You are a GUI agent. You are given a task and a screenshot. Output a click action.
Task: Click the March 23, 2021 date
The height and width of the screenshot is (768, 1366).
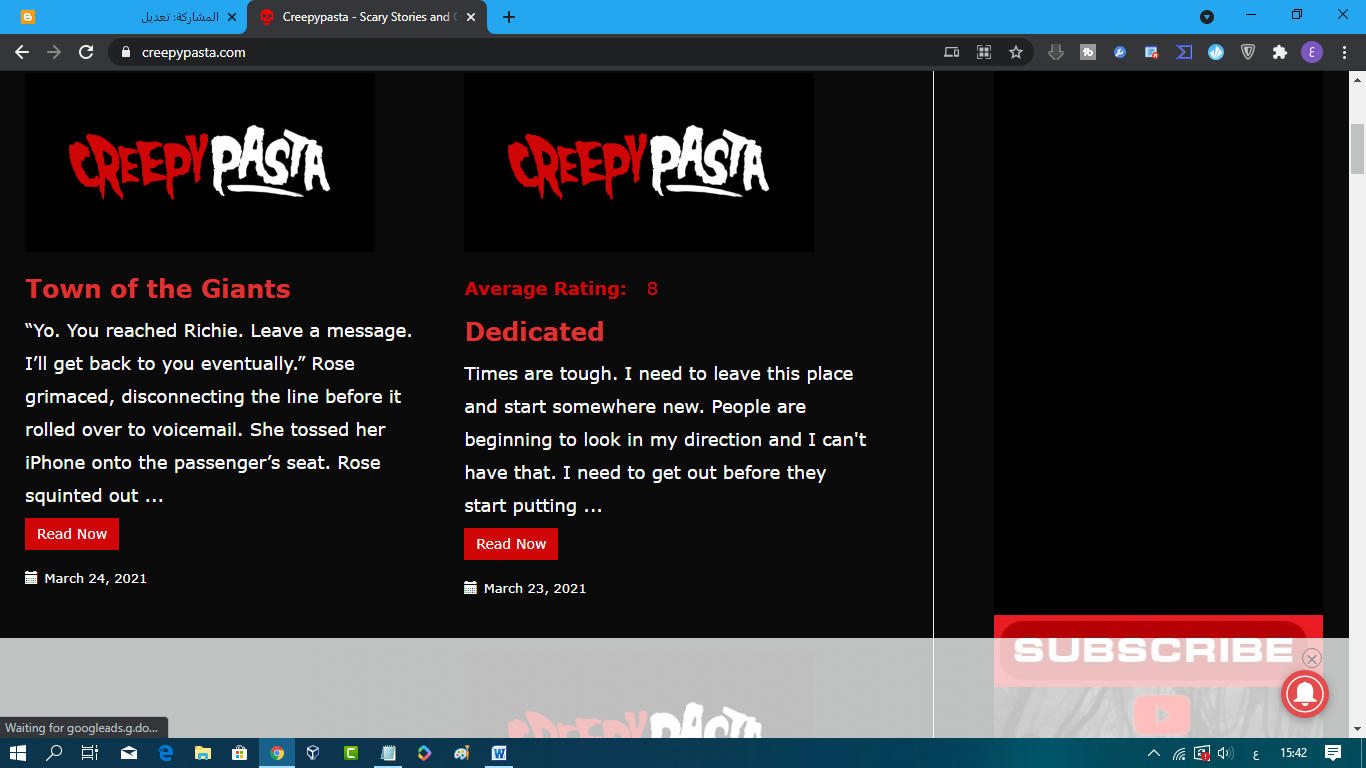(x=535, y=588)
